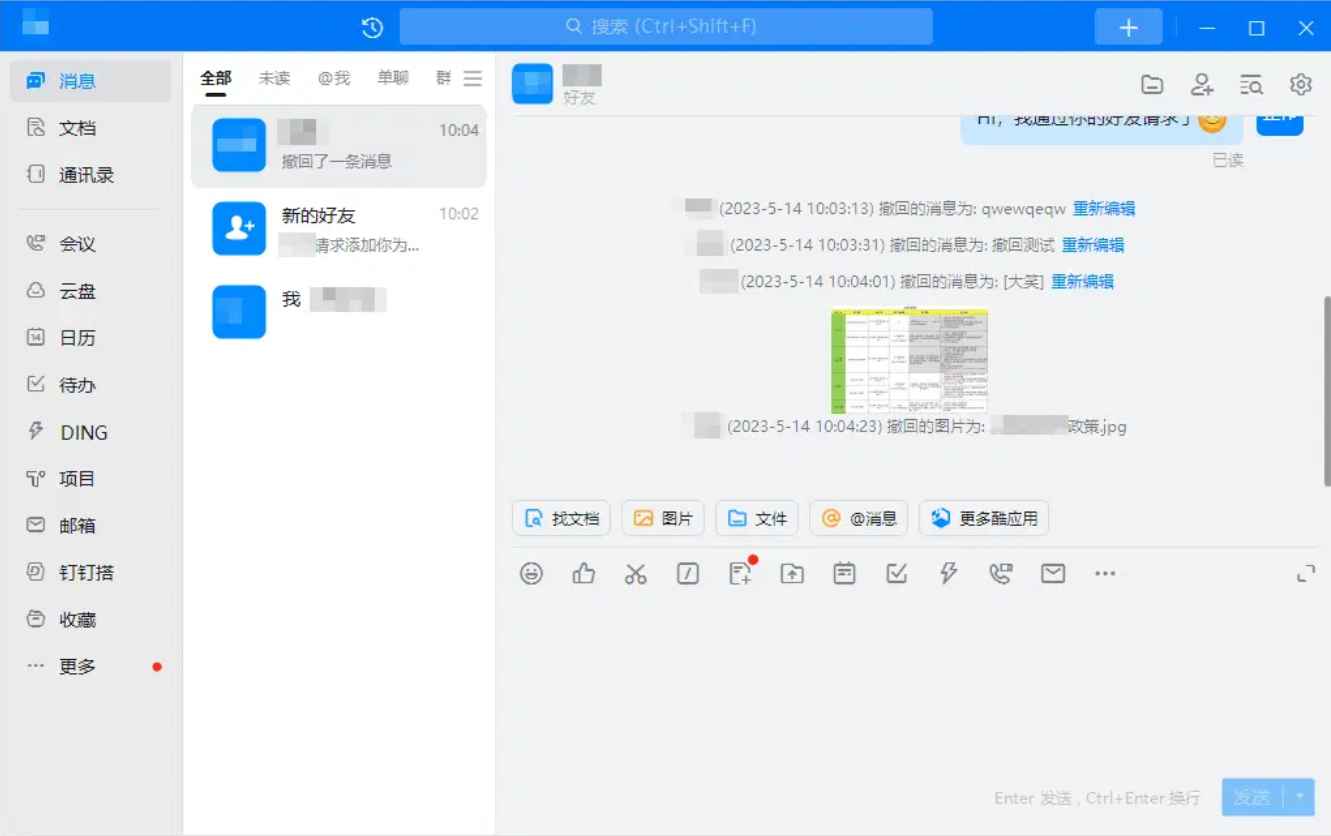This screenshot has width=1331, height=836.
Task: Click the chat history clock icon
Action: pos(371,28)
